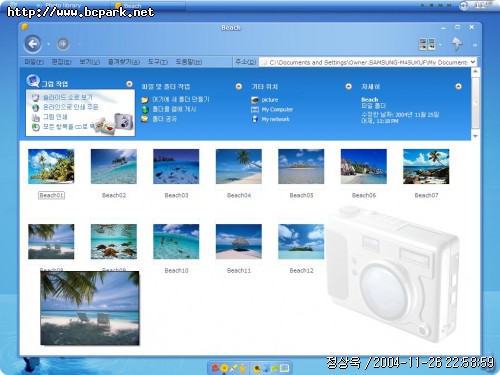
Task: Open the Back button history dropdown arrow
Action: 49,44
